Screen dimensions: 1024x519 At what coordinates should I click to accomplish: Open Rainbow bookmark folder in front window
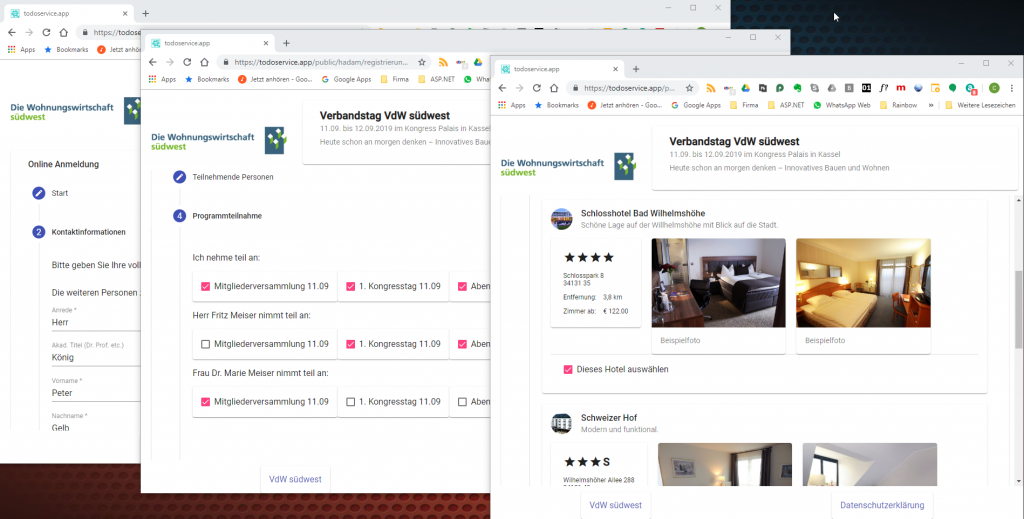tap(899, 105)
